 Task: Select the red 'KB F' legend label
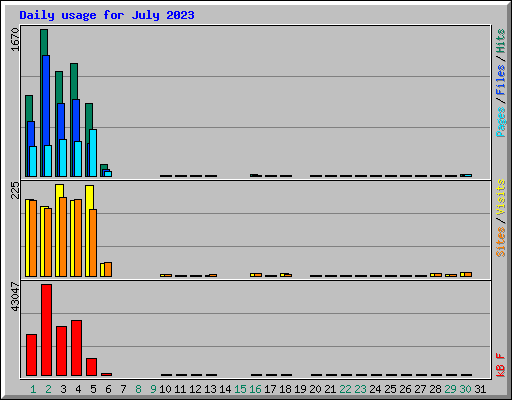pos(501,365)
